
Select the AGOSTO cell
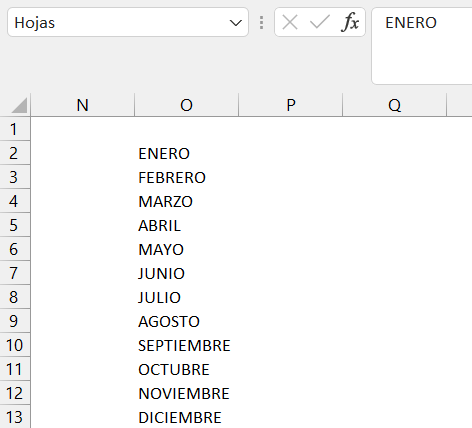187,321
